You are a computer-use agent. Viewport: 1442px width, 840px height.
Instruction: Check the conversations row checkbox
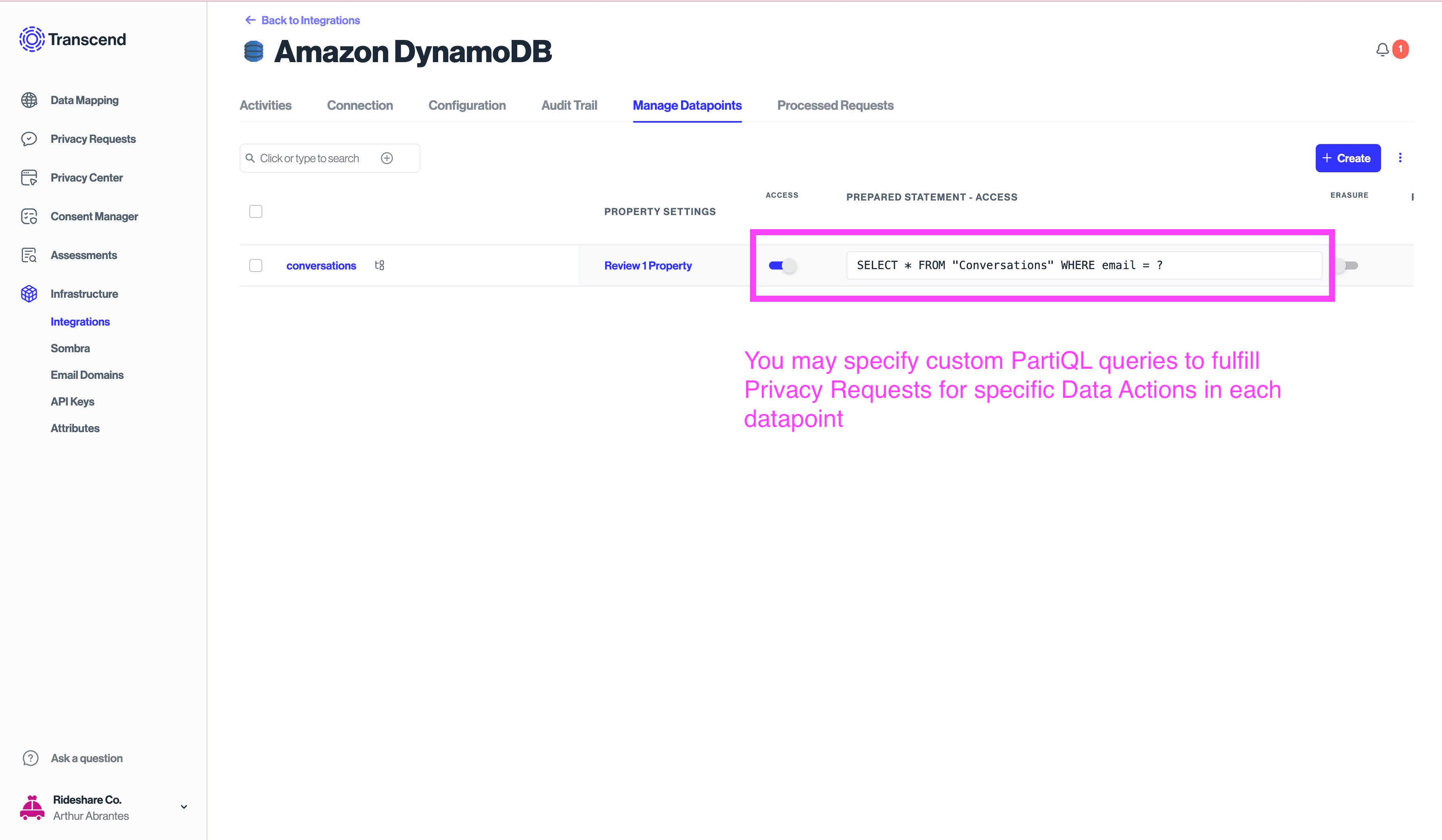coord(256,265)
